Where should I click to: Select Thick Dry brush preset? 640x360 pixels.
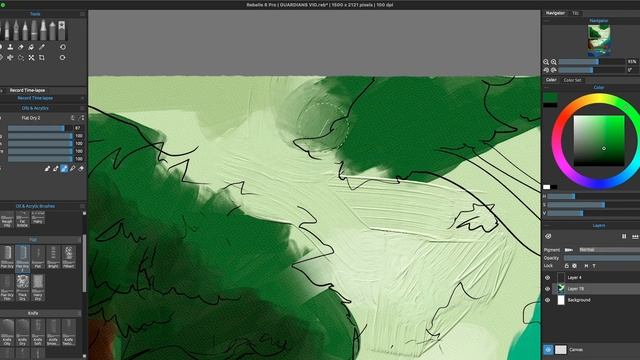tap(22, 287)
